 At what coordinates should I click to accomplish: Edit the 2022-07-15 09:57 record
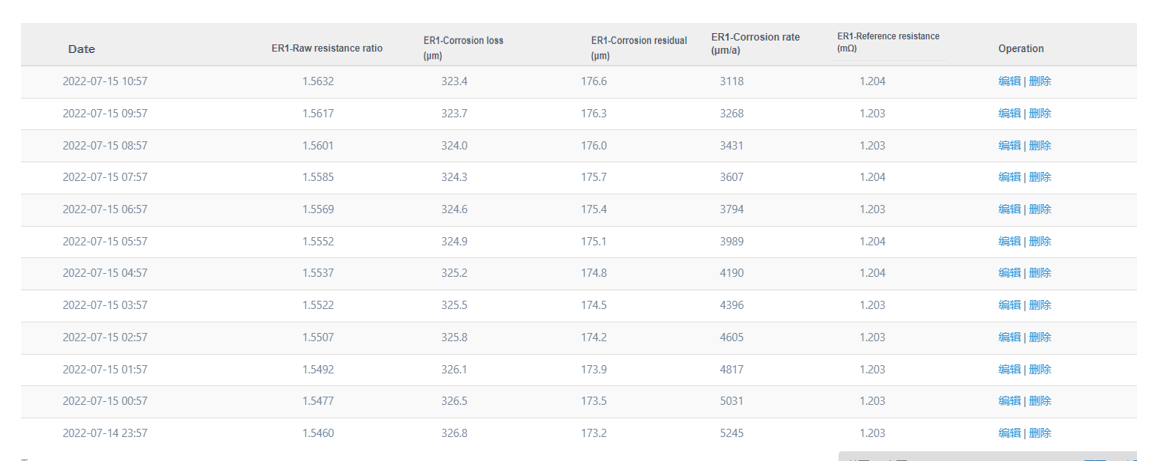(1009, 113)
